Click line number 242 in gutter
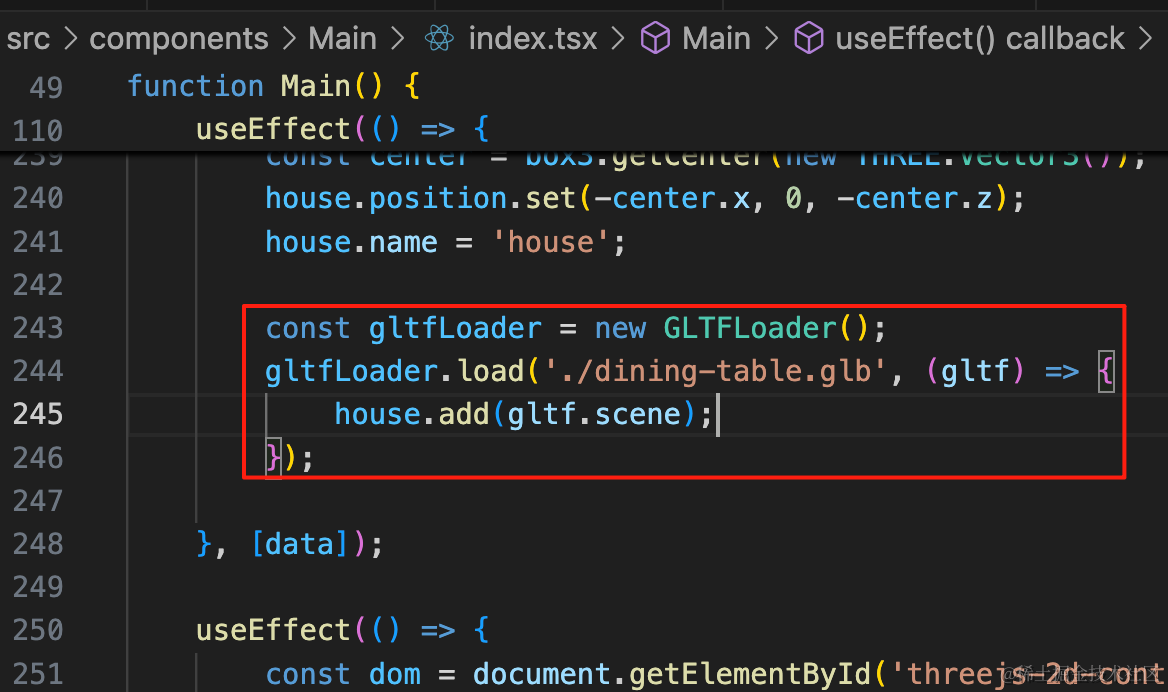 click(38, 285)
